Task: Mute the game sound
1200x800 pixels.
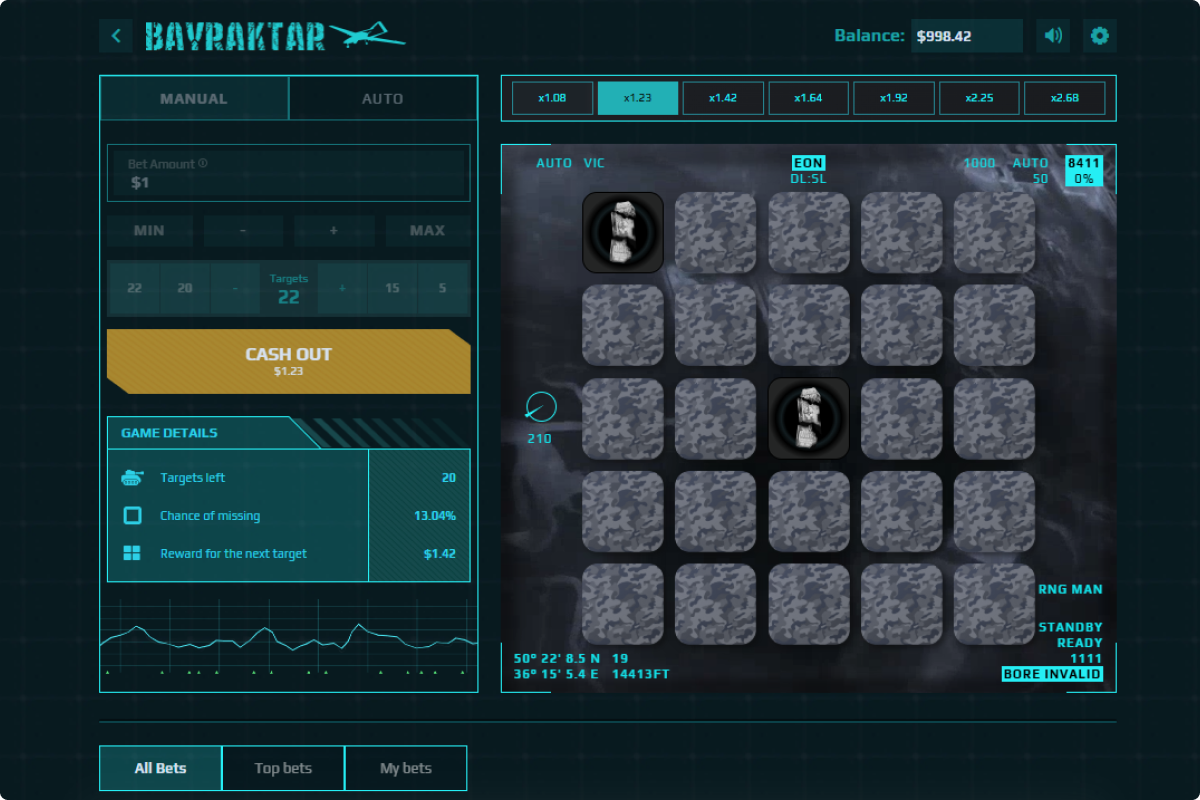Action: pyautogui.click(x=1053, y=36)
